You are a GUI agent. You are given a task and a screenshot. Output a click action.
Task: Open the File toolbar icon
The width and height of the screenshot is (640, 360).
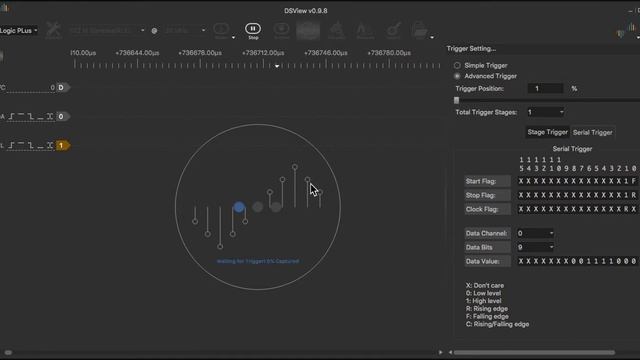(x=419, y=31)
